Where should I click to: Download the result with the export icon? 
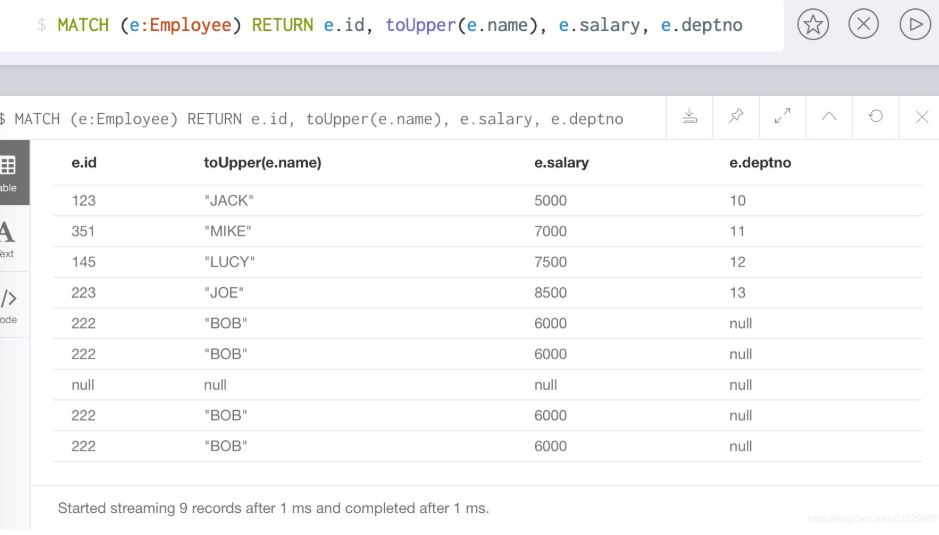[690, 116]
